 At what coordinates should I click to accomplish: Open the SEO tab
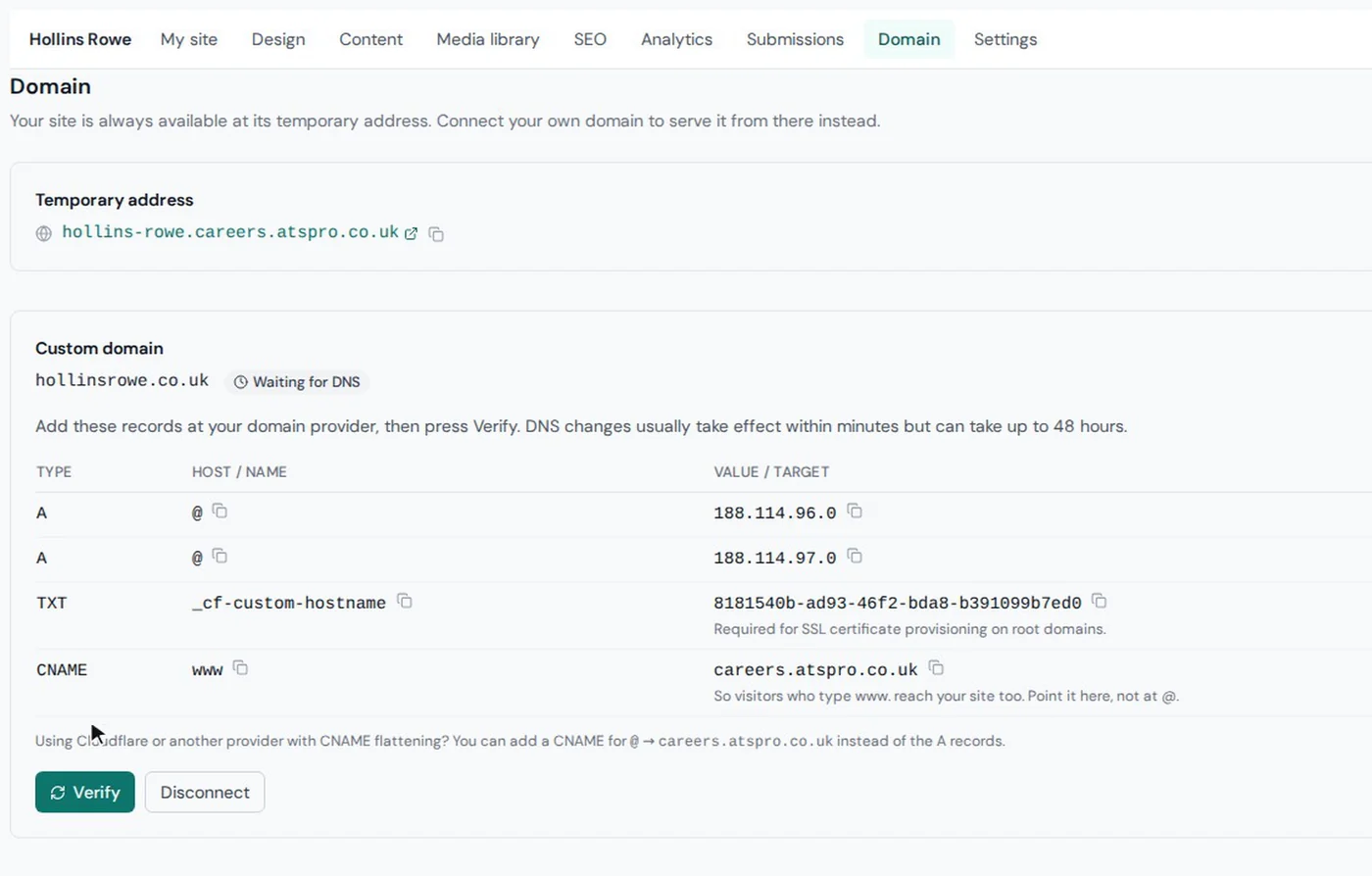tap(590, 39)
